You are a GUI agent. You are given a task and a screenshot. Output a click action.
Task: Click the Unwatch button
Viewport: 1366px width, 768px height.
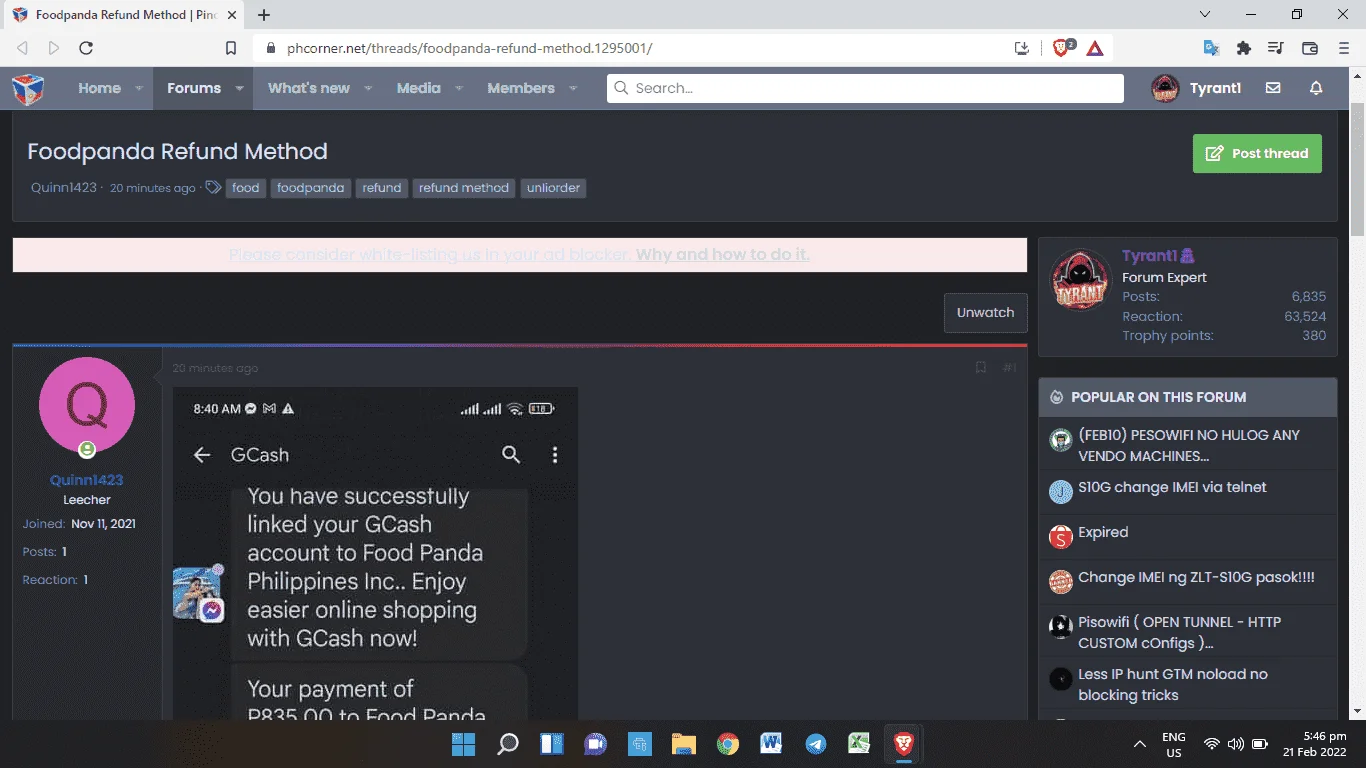pyautogui.click(x=985, y=312)
